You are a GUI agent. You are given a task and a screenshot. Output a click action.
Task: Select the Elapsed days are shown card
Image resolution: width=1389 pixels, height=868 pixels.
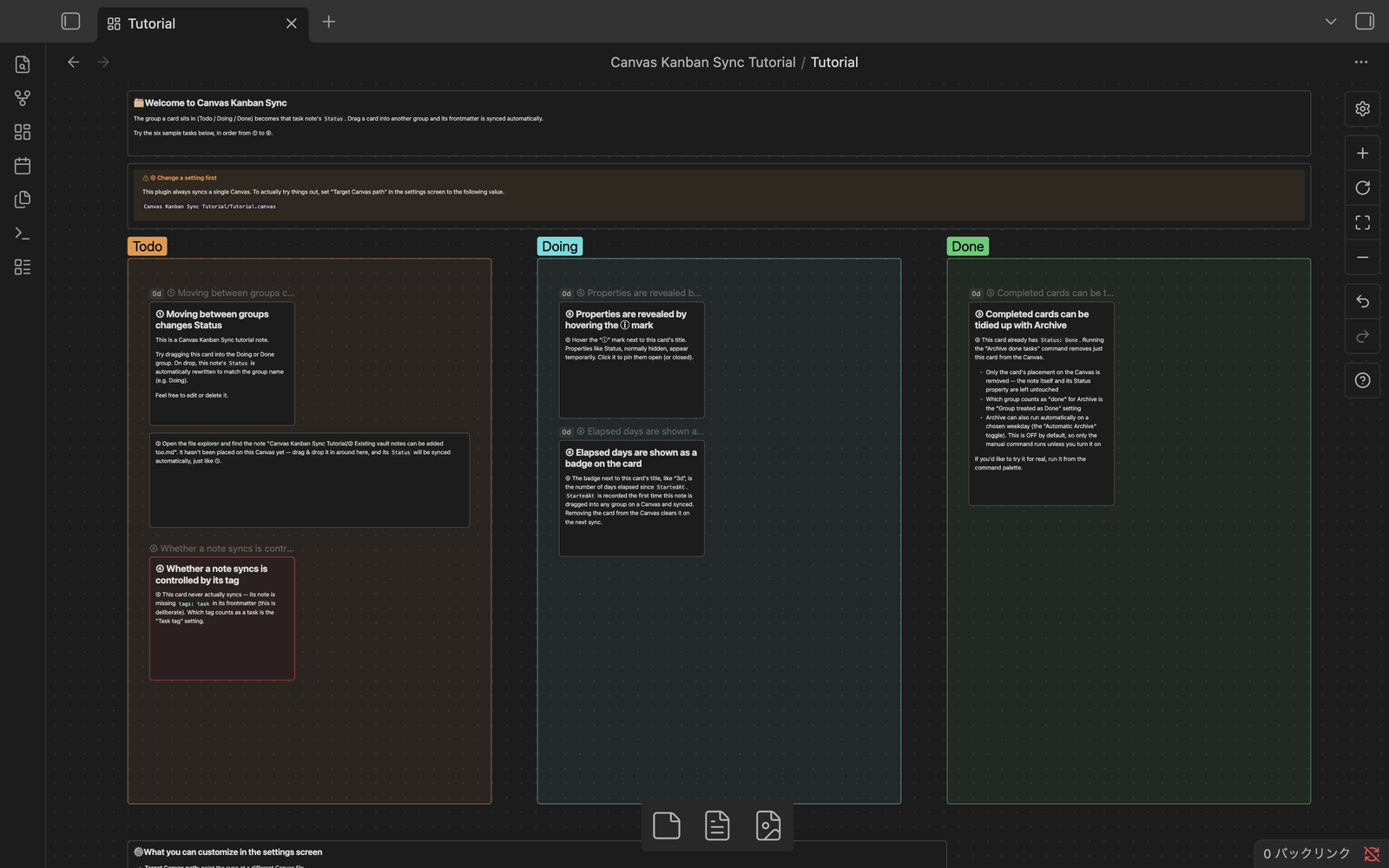631,498
